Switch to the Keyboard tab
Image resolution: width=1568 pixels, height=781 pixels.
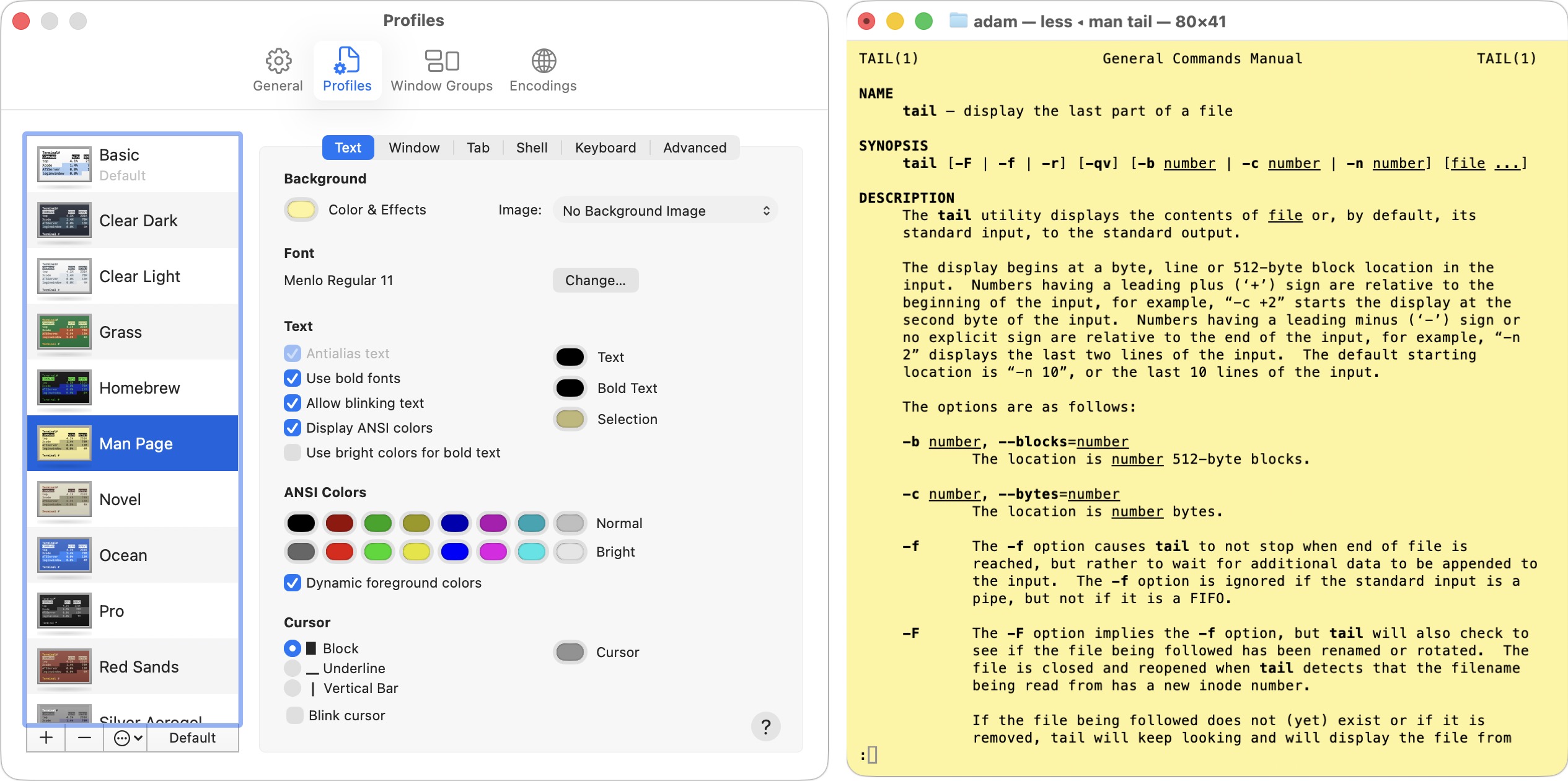pyautogui.click(x=605, y=148)
